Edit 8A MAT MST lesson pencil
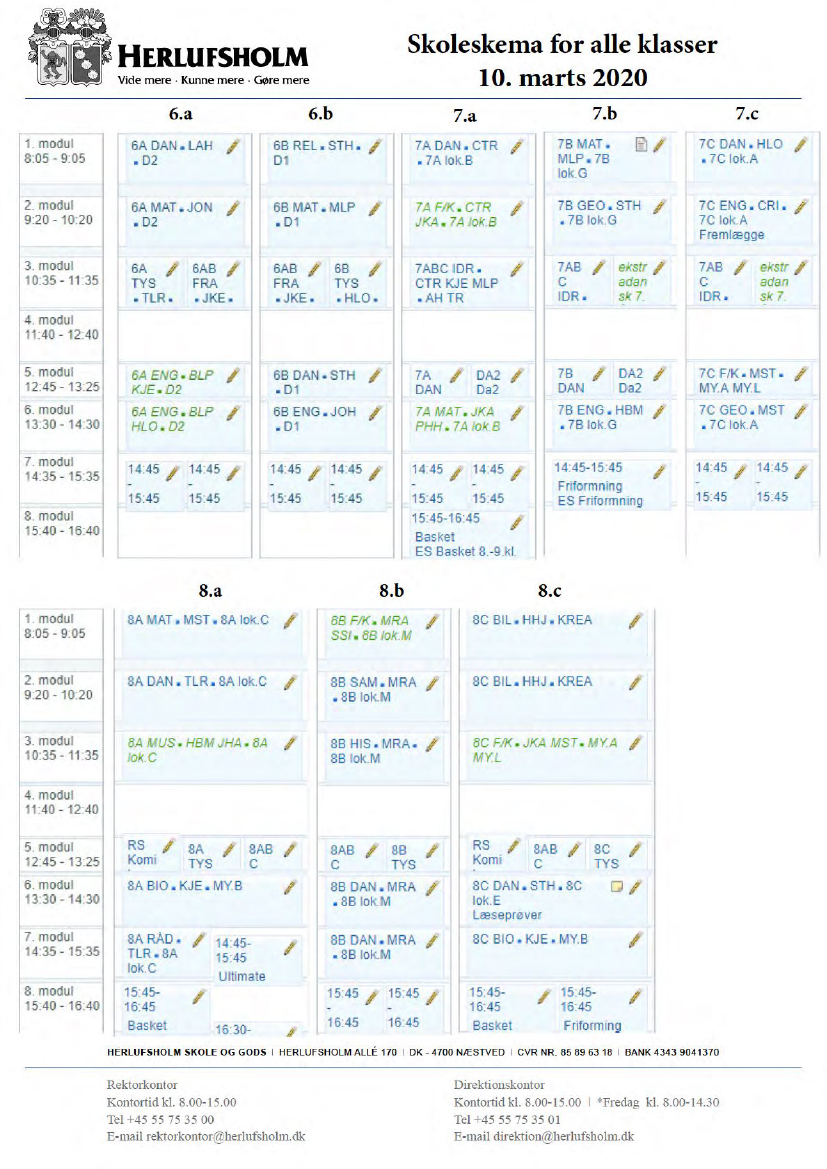This screenshot has height=1169, width=827. (x=290, y=621)
